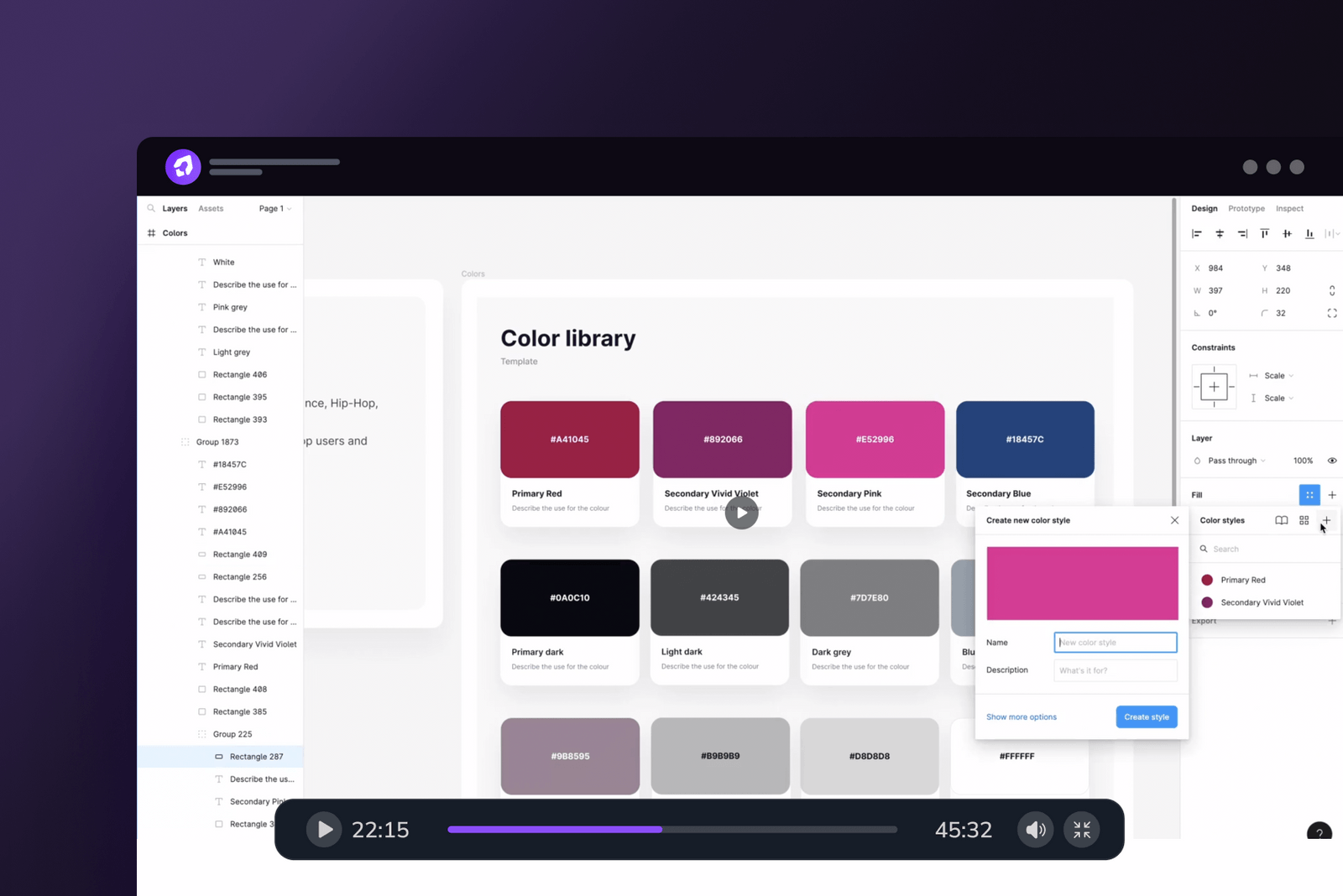Switch to the Layers tab

coord(175,209)
